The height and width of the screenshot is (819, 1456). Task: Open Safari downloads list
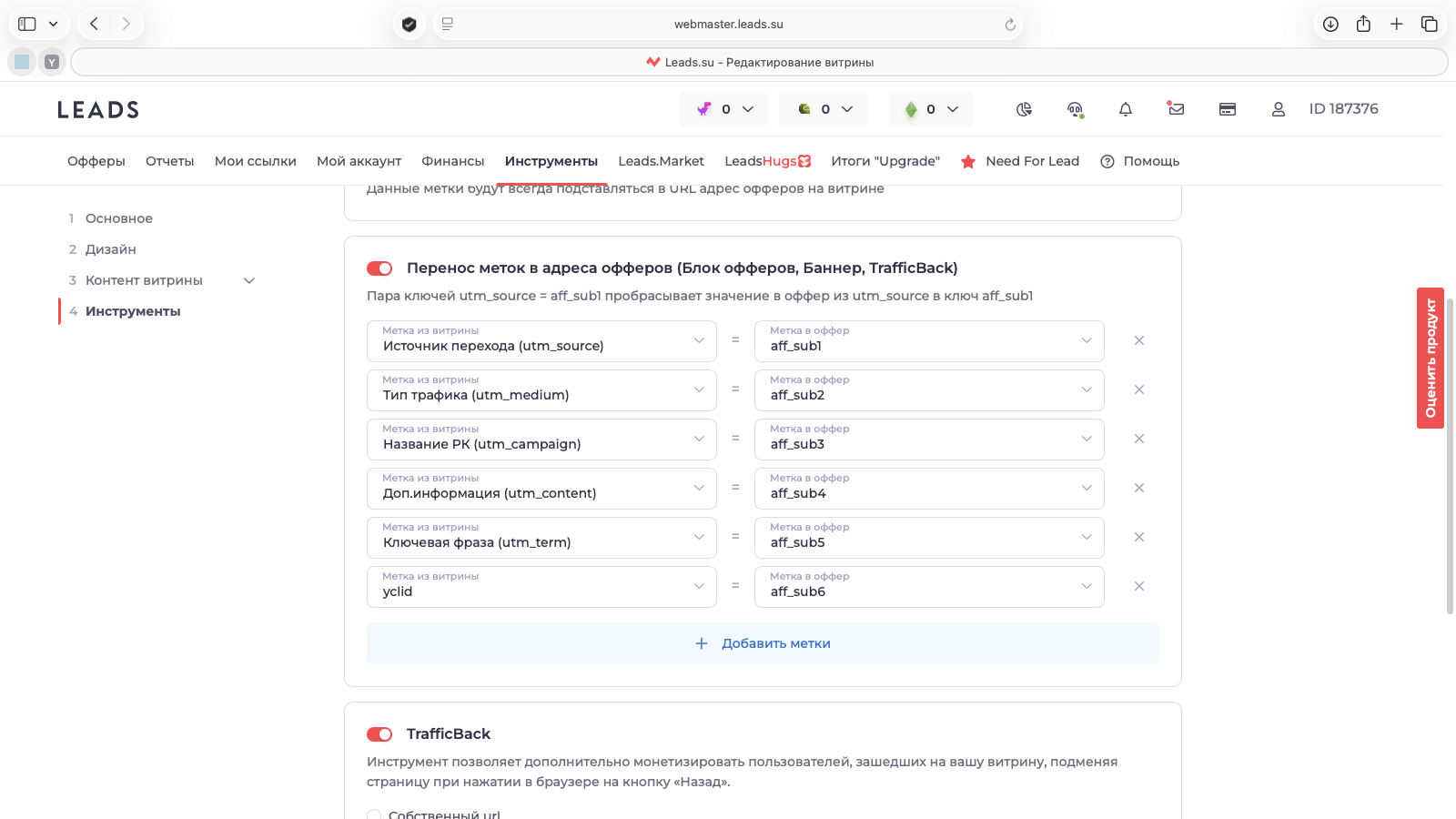click(x=1330, y=25)
